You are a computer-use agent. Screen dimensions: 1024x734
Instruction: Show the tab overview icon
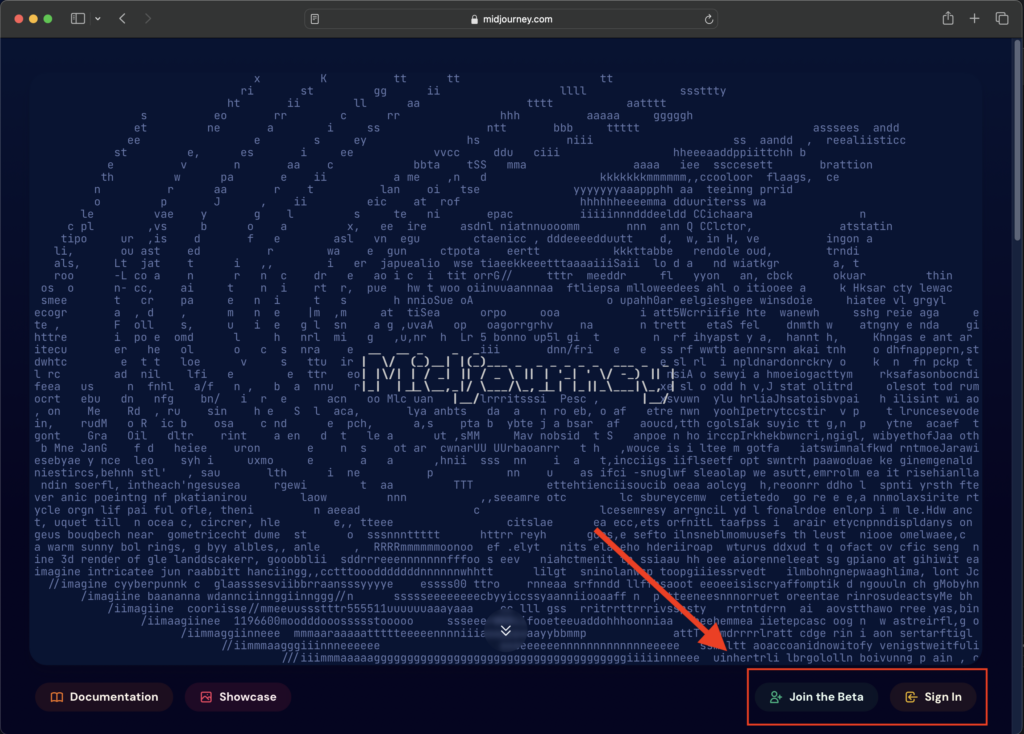coord(1002,18)
